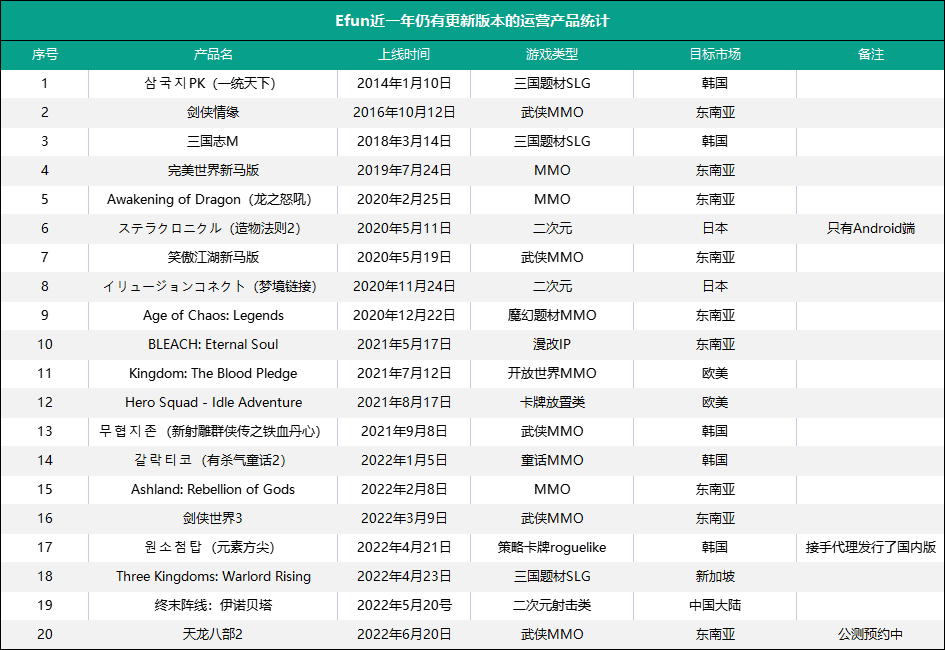Click the 公测预约中 remark cell
This screenshot has height=650, width=945.
[x=870, y=634]
